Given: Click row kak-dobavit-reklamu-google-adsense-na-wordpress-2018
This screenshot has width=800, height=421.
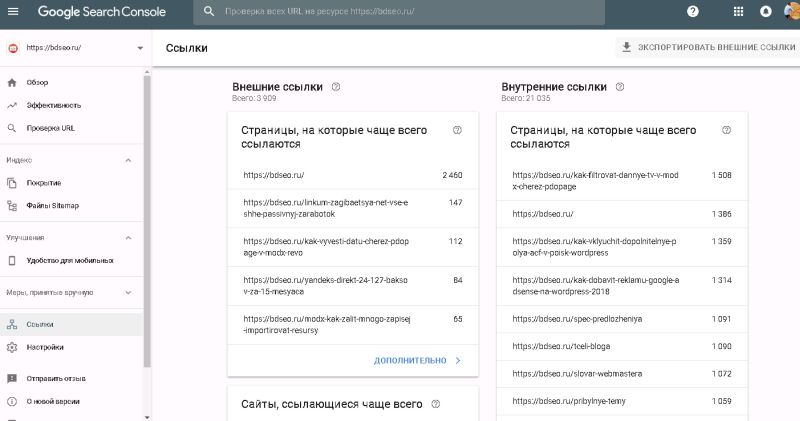Looking at the screenshot, I should pyautogui.click(x=622, y=286).
